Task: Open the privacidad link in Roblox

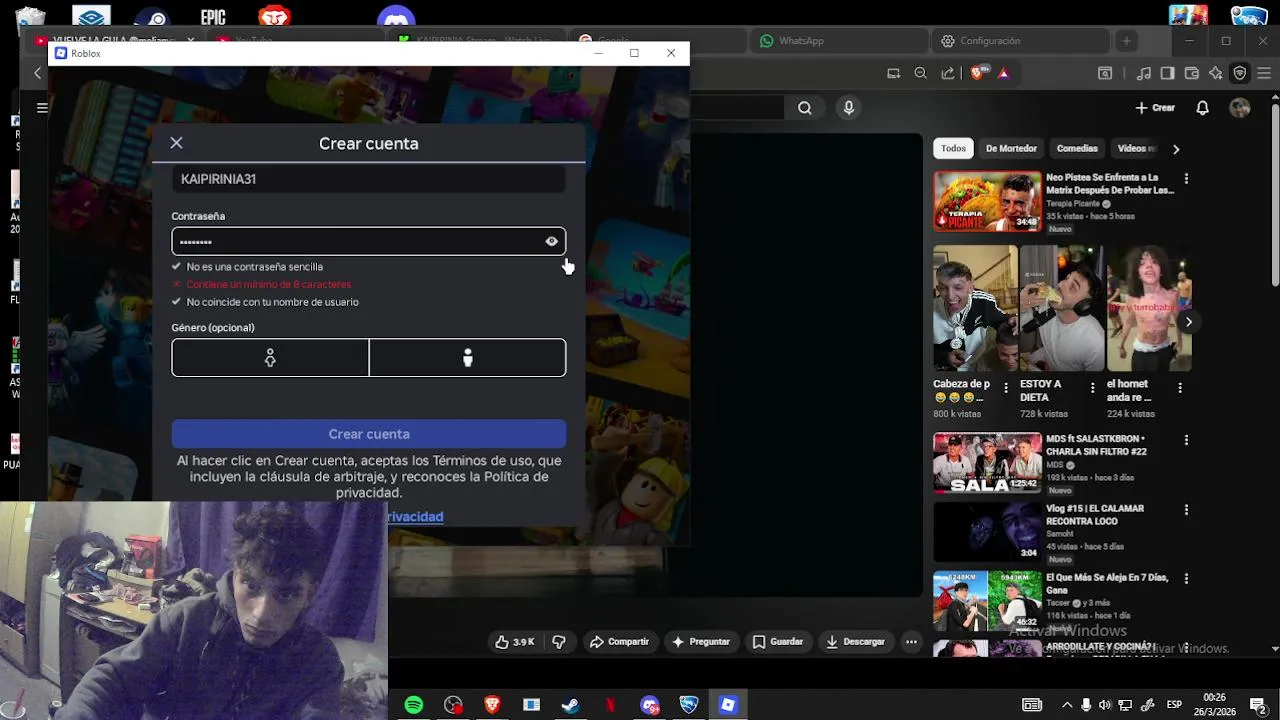Action: [x=415, y=516]
